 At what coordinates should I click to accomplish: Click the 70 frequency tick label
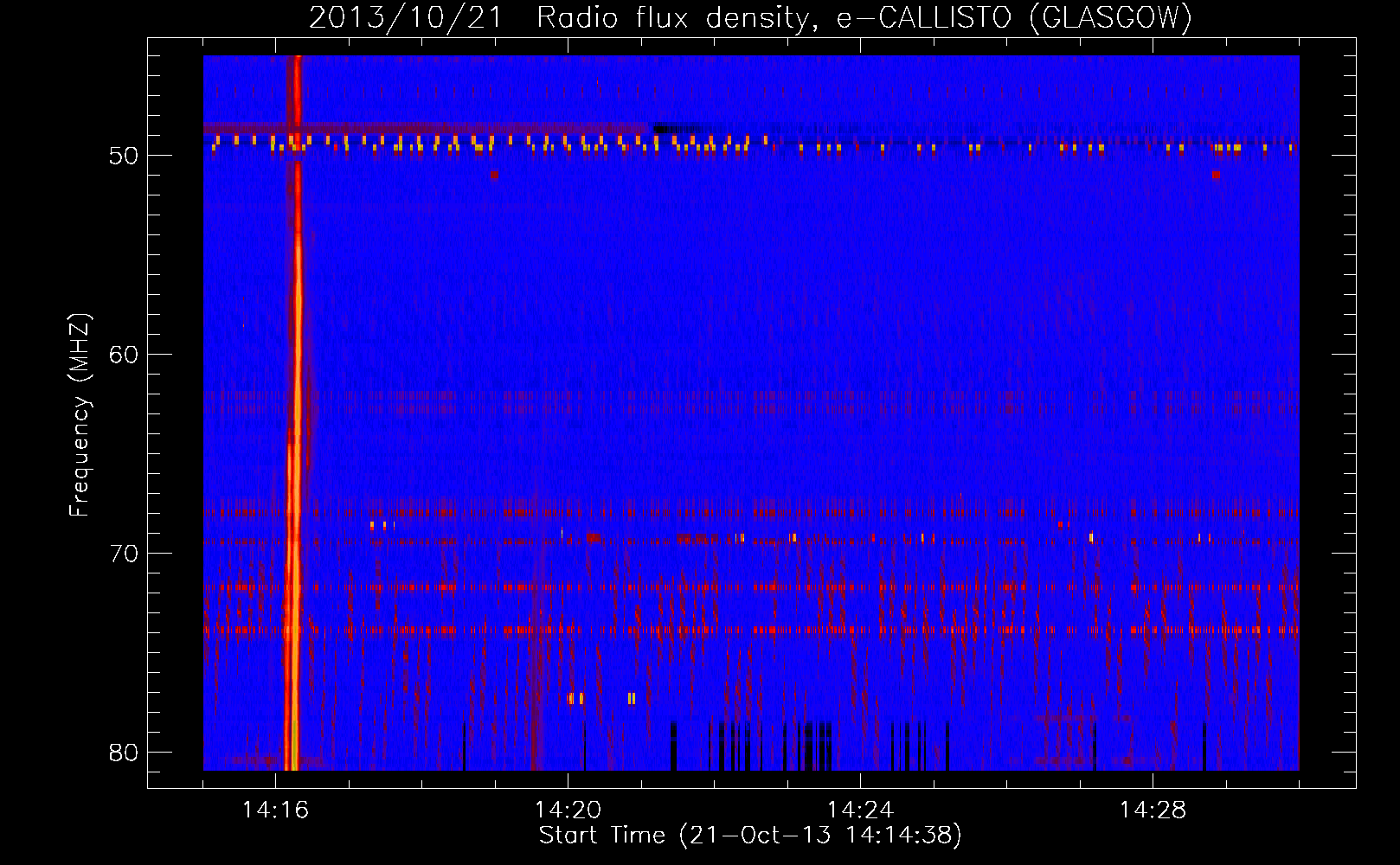pos(124,554)
